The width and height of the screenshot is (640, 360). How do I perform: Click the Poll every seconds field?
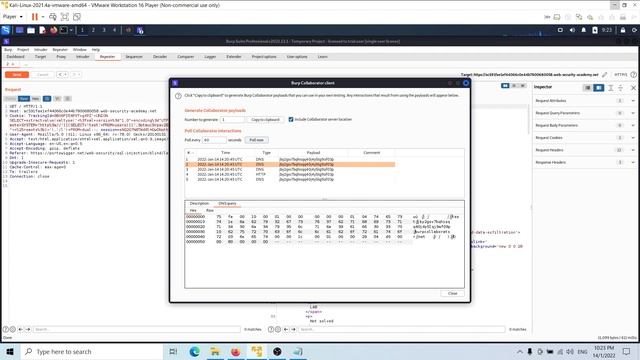tap(214, 140)
